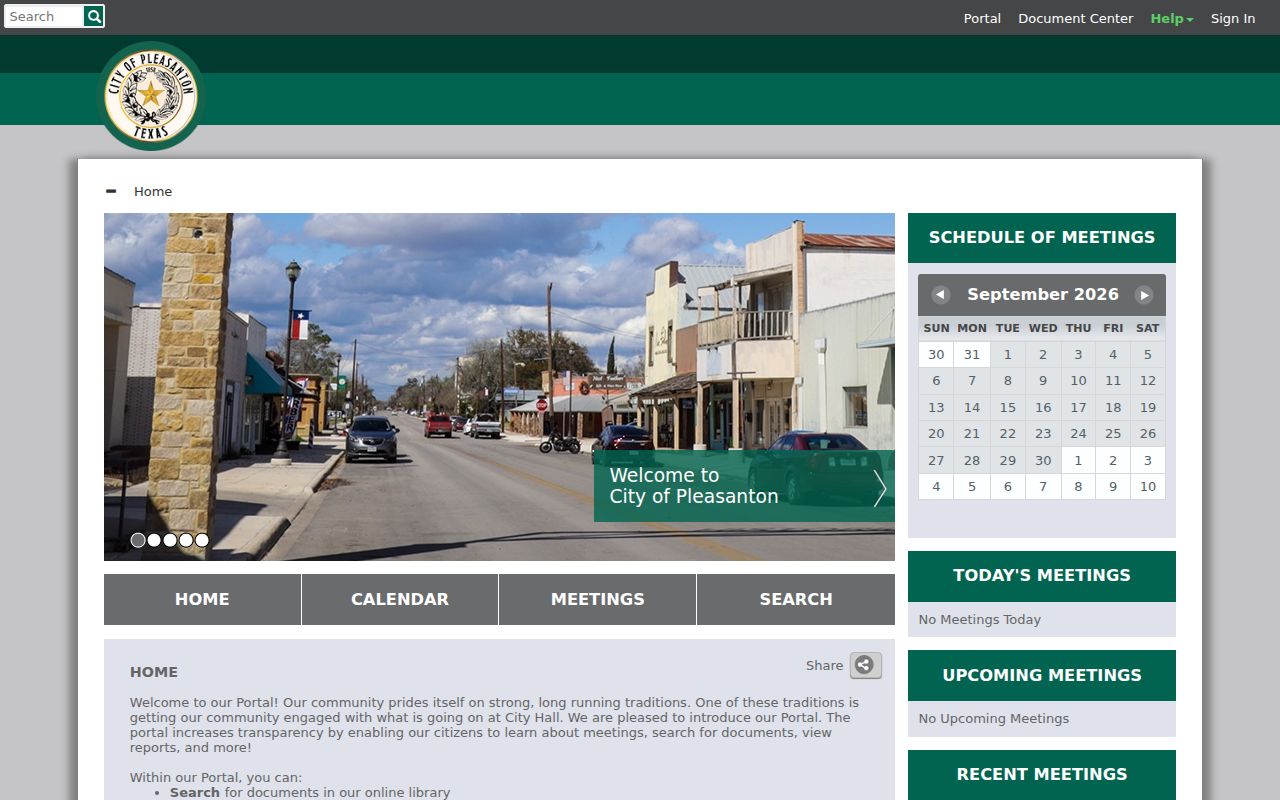Click the Share icon button
Viewport: 1280px width, 800px height.
866,665
